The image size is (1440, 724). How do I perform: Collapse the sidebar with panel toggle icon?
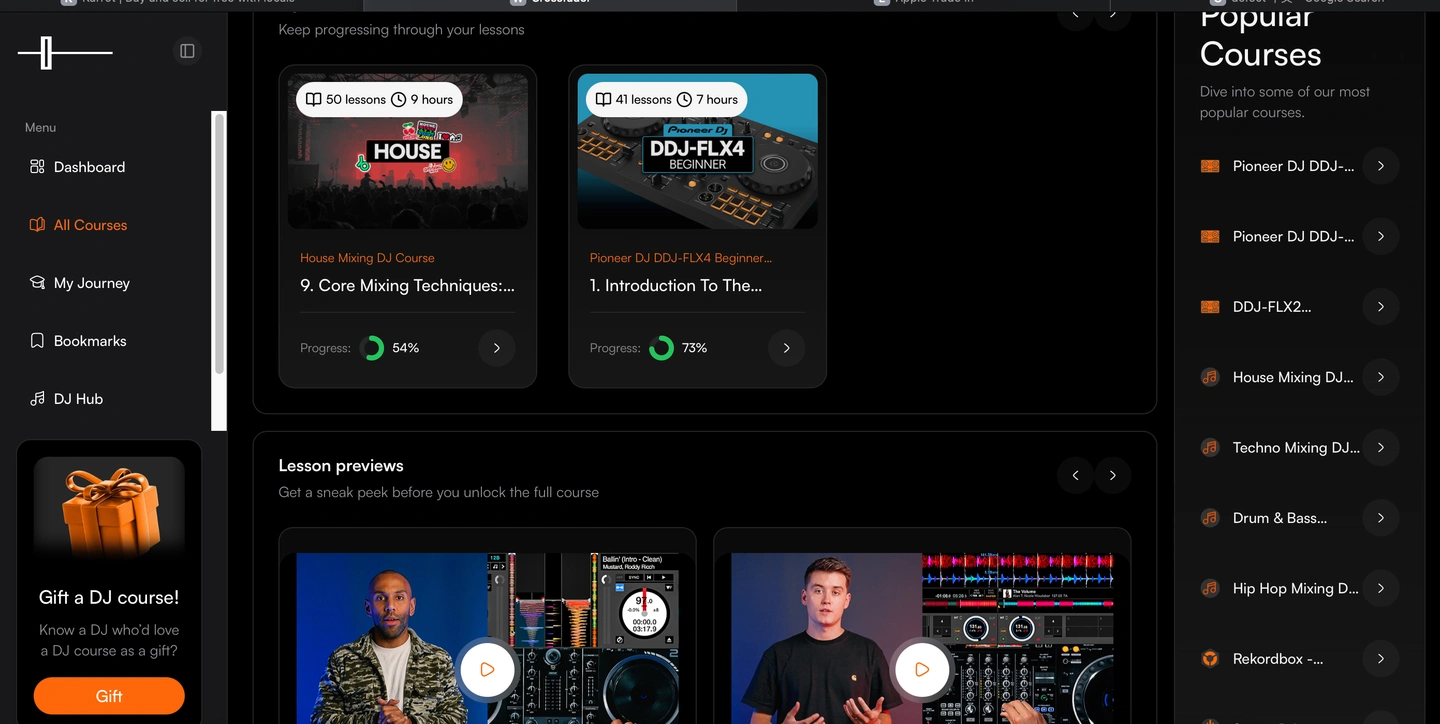point(187,51)
